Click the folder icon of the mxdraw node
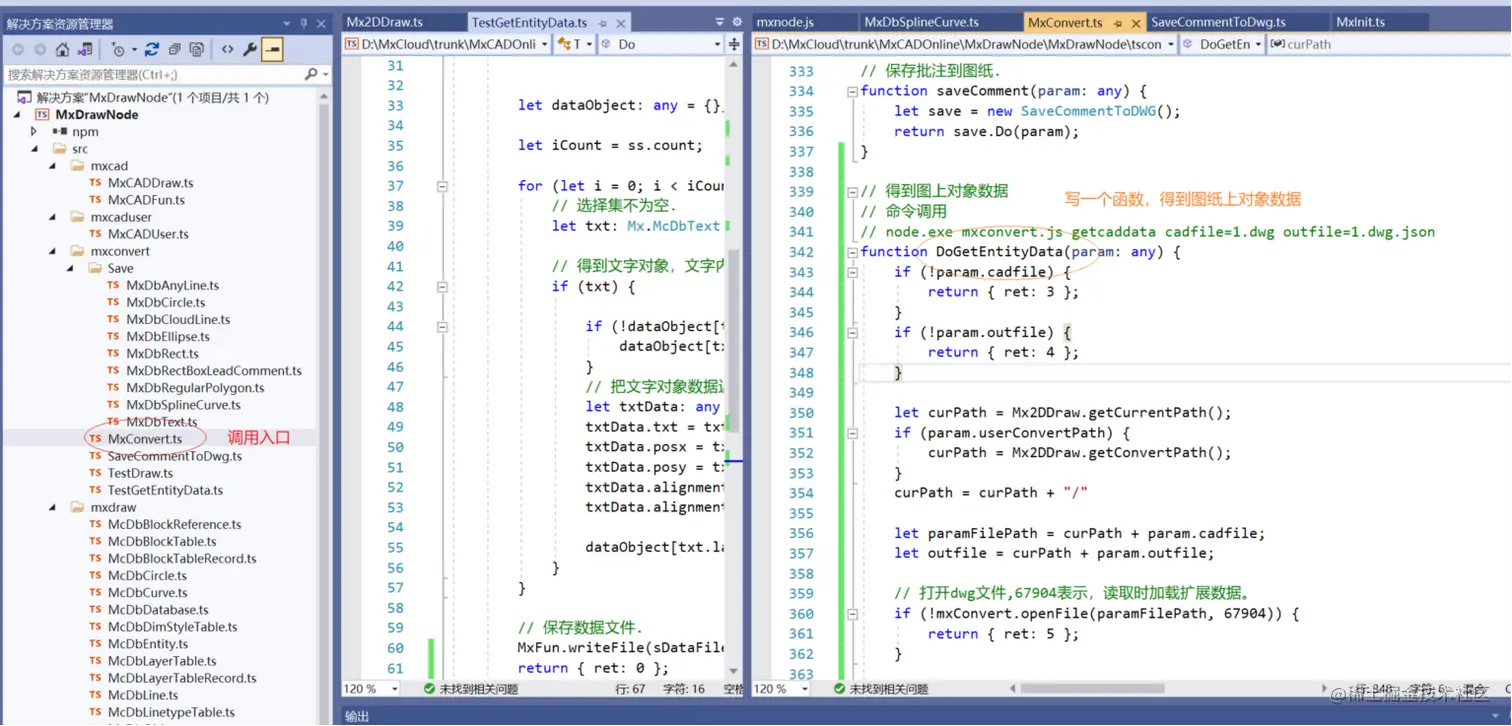1512x726 pixels. 78,508
